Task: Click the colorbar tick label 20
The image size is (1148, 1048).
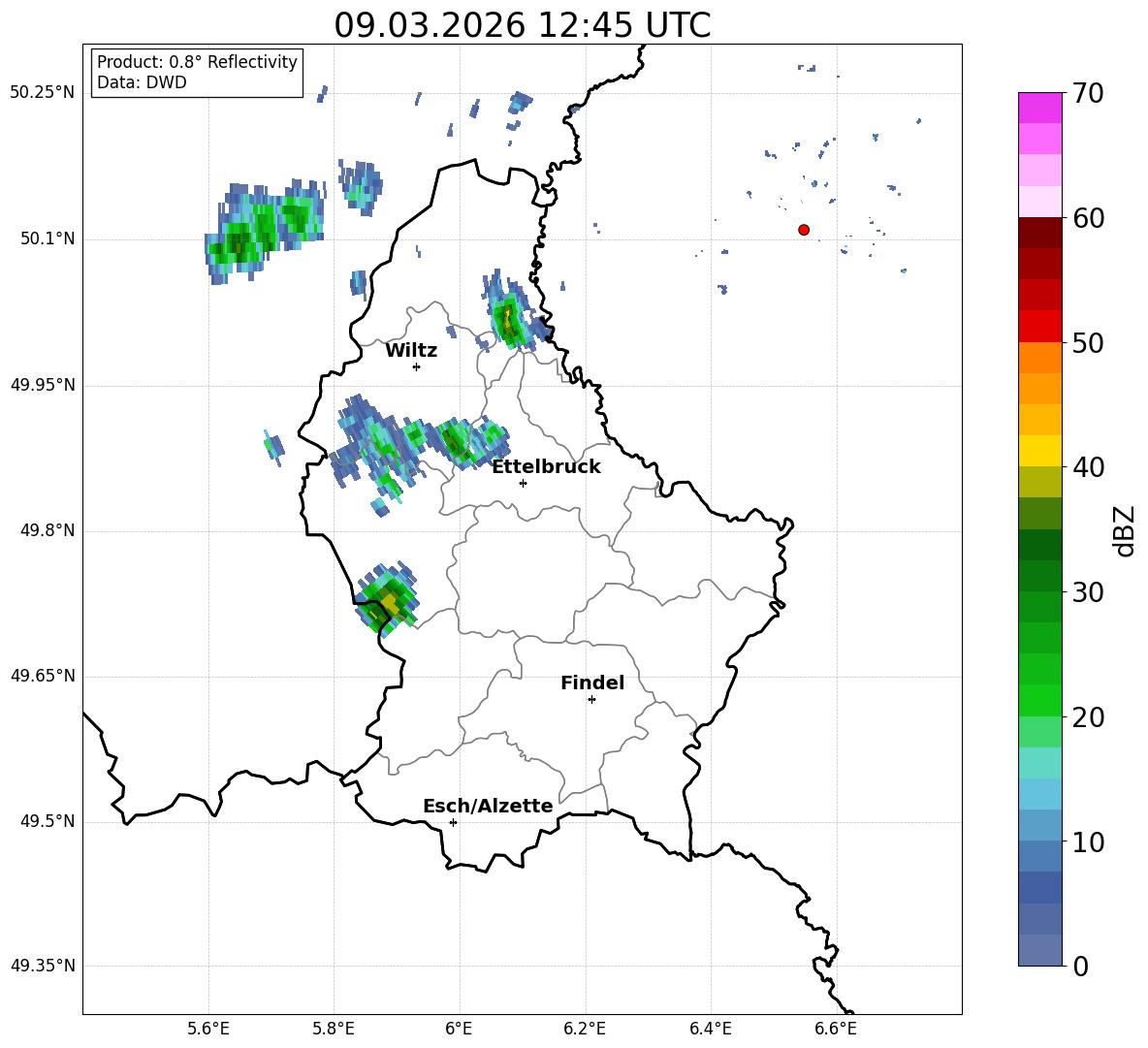Action: [x=1088, y=717]
